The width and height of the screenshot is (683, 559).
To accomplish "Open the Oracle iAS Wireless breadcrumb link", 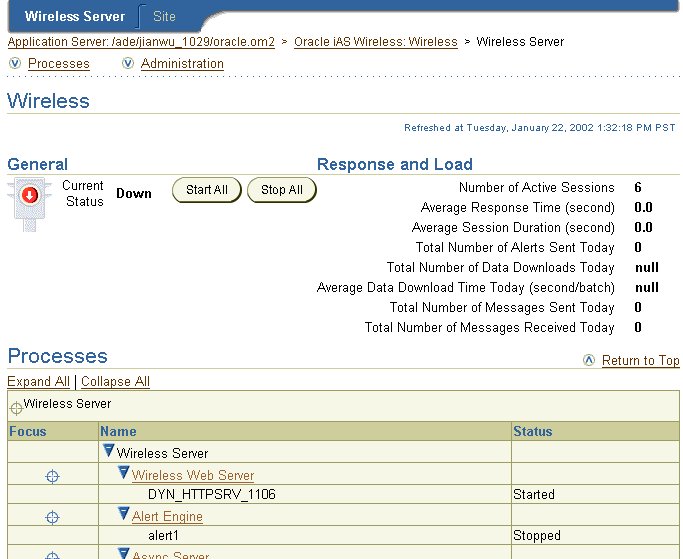I will pyautogui.click(x=375, y=42).
